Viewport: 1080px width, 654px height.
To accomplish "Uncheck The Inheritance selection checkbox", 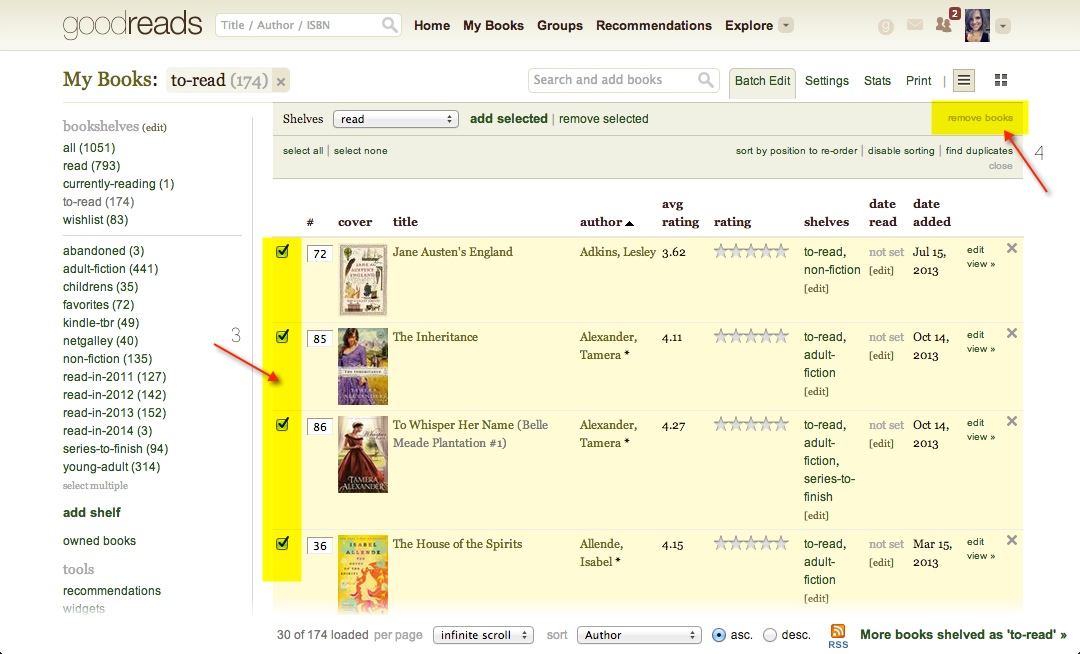I will [282, 337].
